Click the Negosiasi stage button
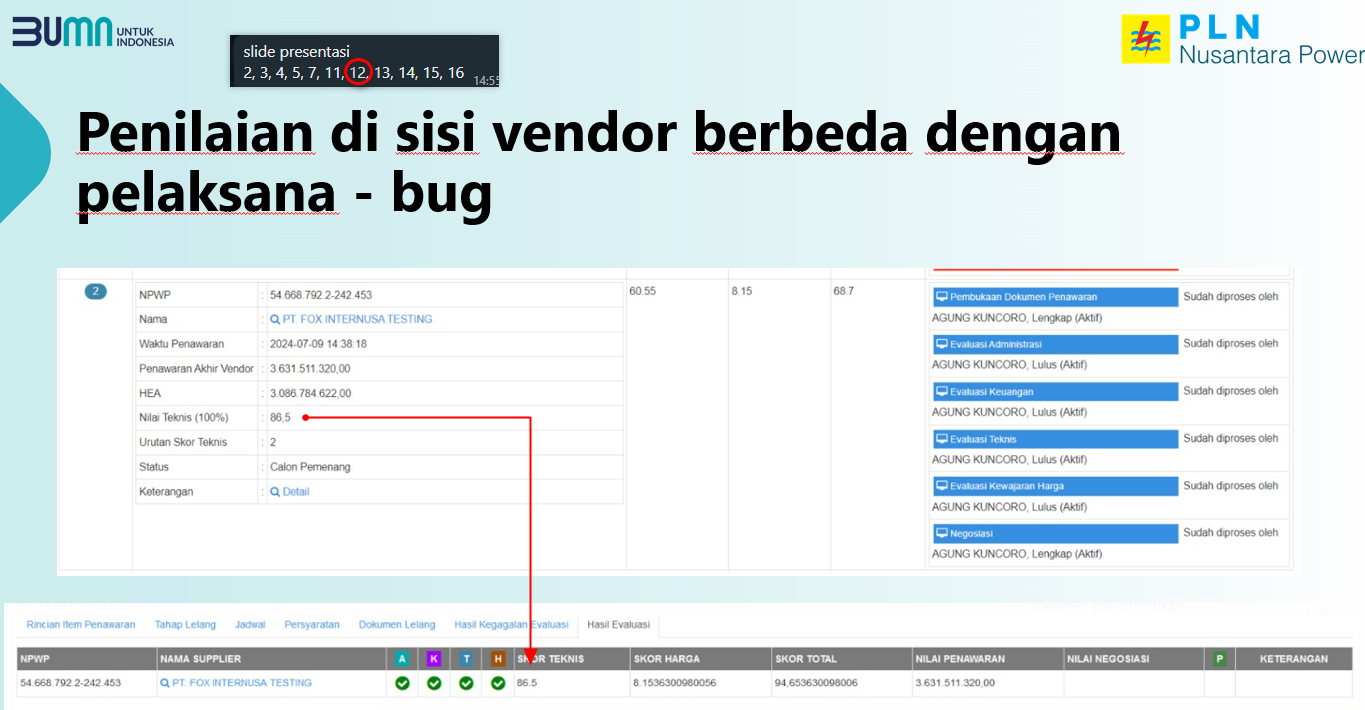Screen dimensions: 1365x710 click(x=1055, y=534)
